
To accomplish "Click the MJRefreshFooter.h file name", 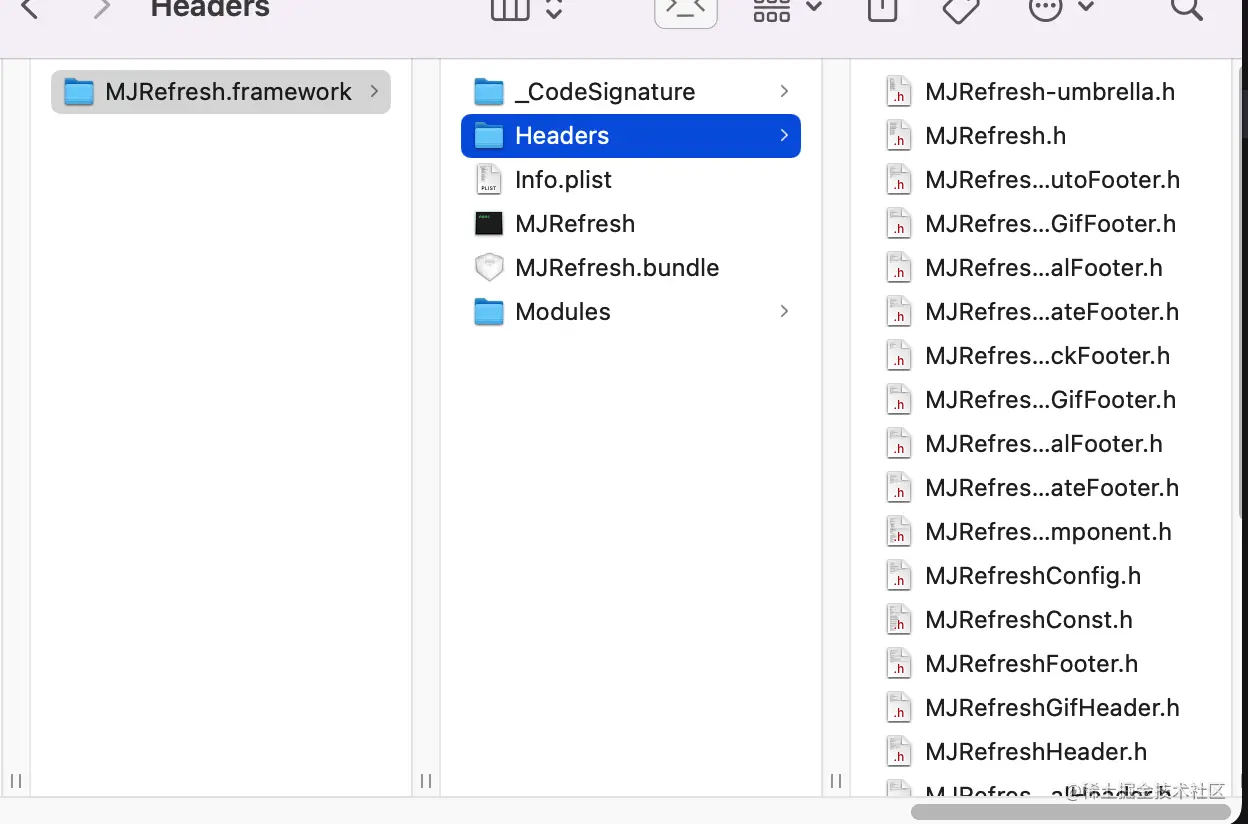I will click(x=1032, y=664).
